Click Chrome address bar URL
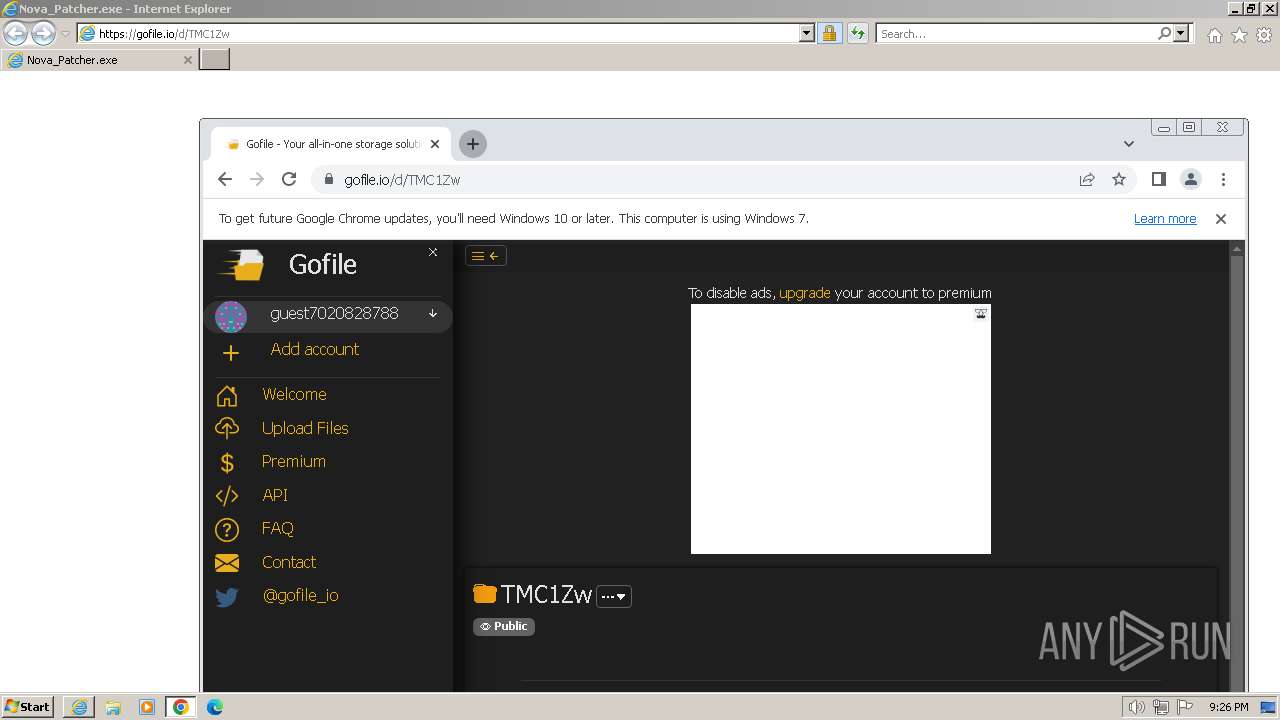 click(x=402, y=180)
